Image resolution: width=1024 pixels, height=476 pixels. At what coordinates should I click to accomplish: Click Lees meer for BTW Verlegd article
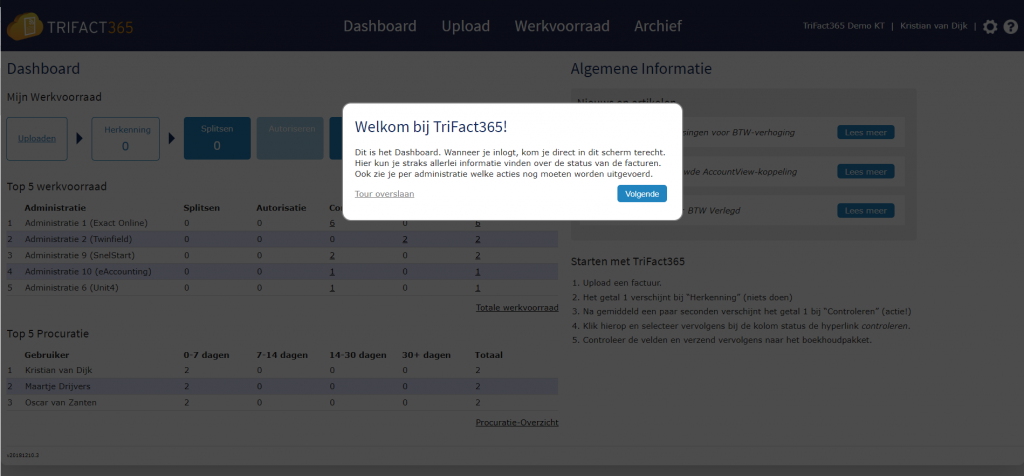(x=865, y=211)
